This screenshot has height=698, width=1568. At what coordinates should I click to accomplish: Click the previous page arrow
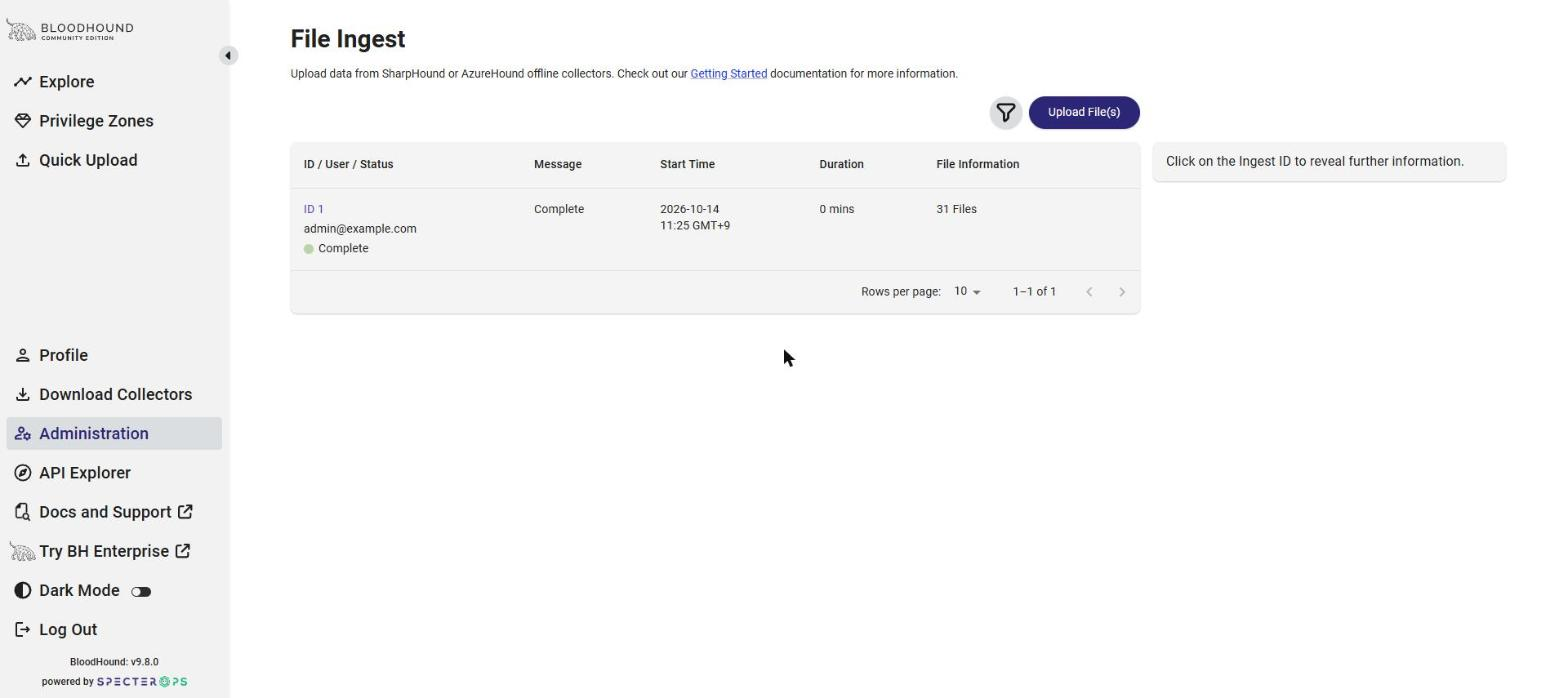point(1089,292)
